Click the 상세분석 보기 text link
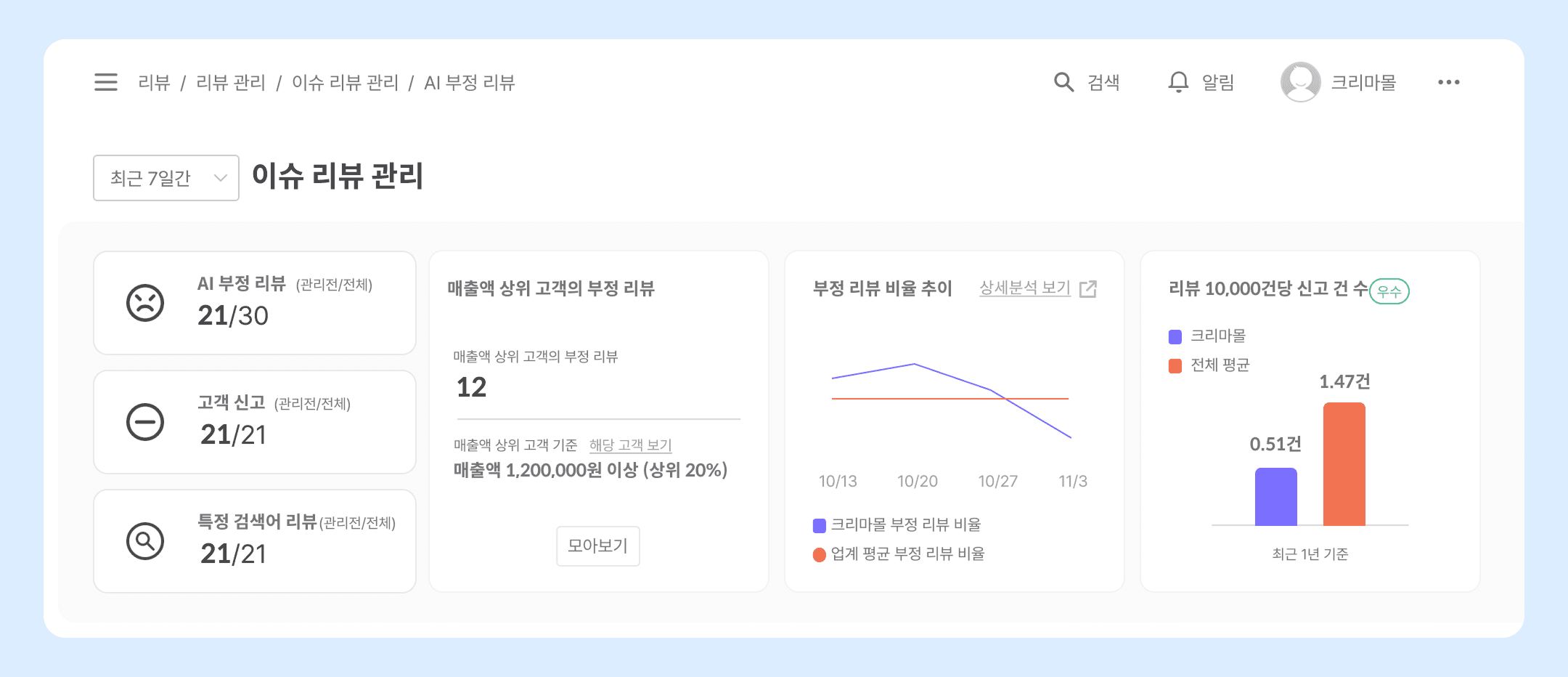Screen dimensions: 1568x677 click(x=1025, y=288)
